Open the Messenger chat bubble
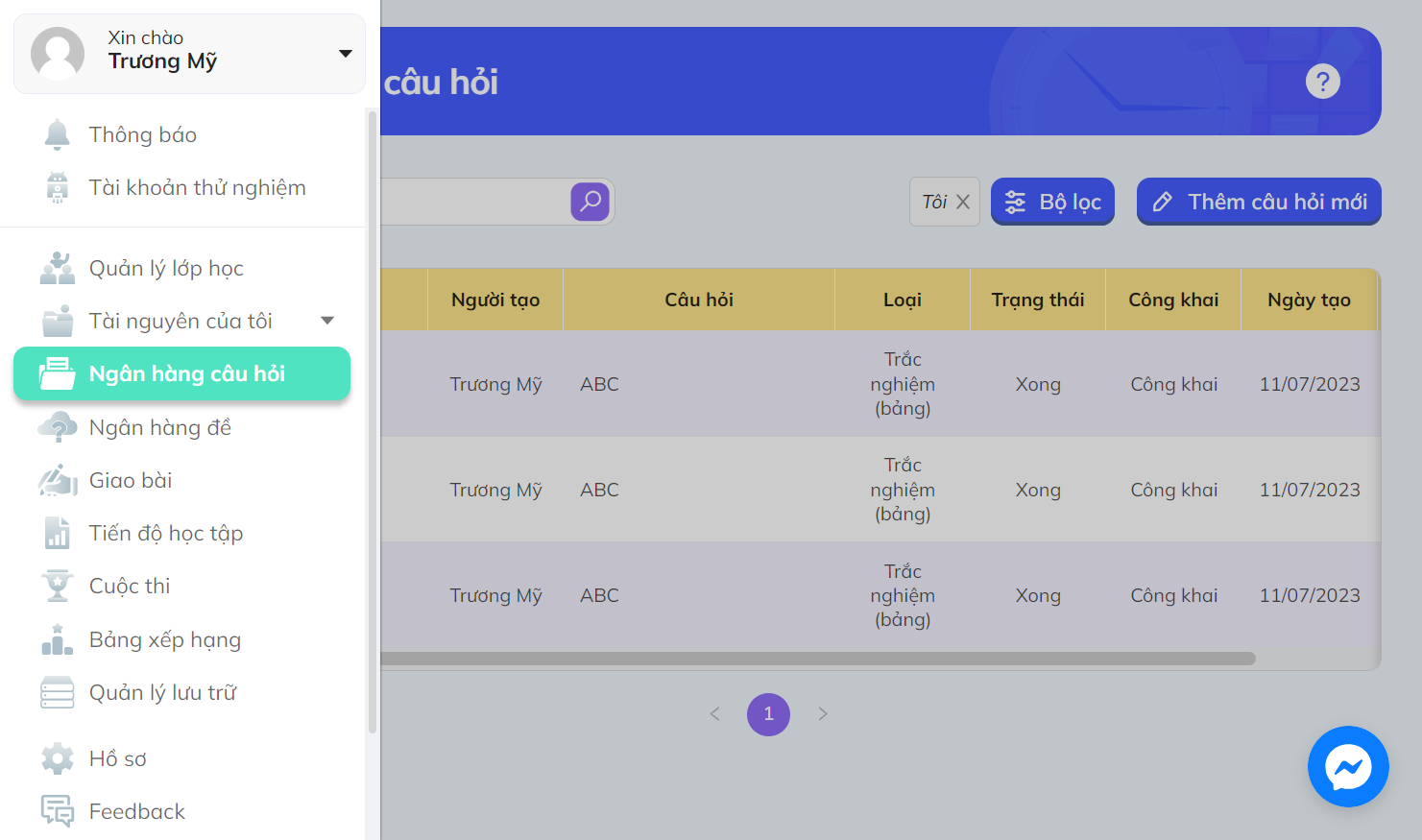Image resolution: width=1422 pixels, height=840 pixels. click(1348, 767)
